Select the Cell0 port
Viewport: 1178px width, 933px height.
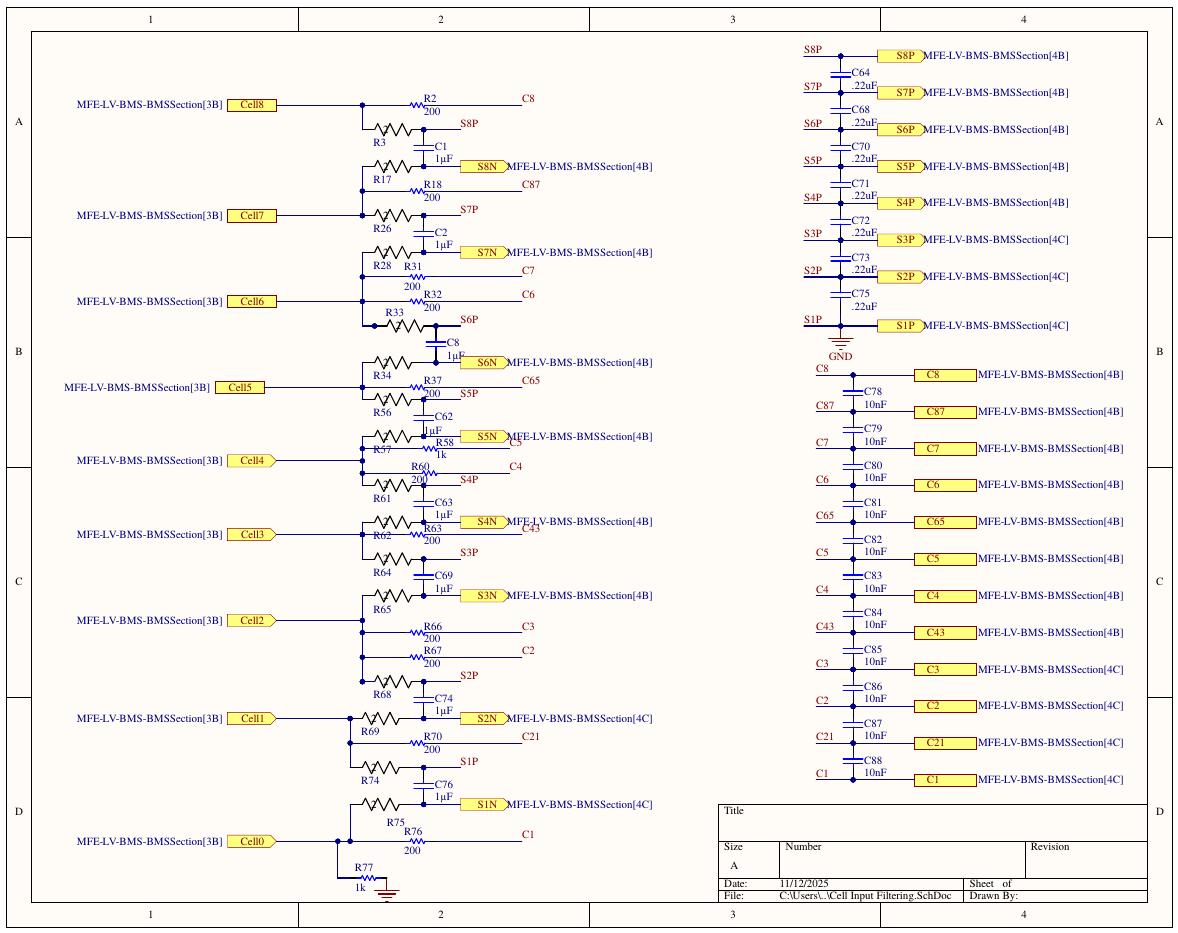click(x=252, y=841)
